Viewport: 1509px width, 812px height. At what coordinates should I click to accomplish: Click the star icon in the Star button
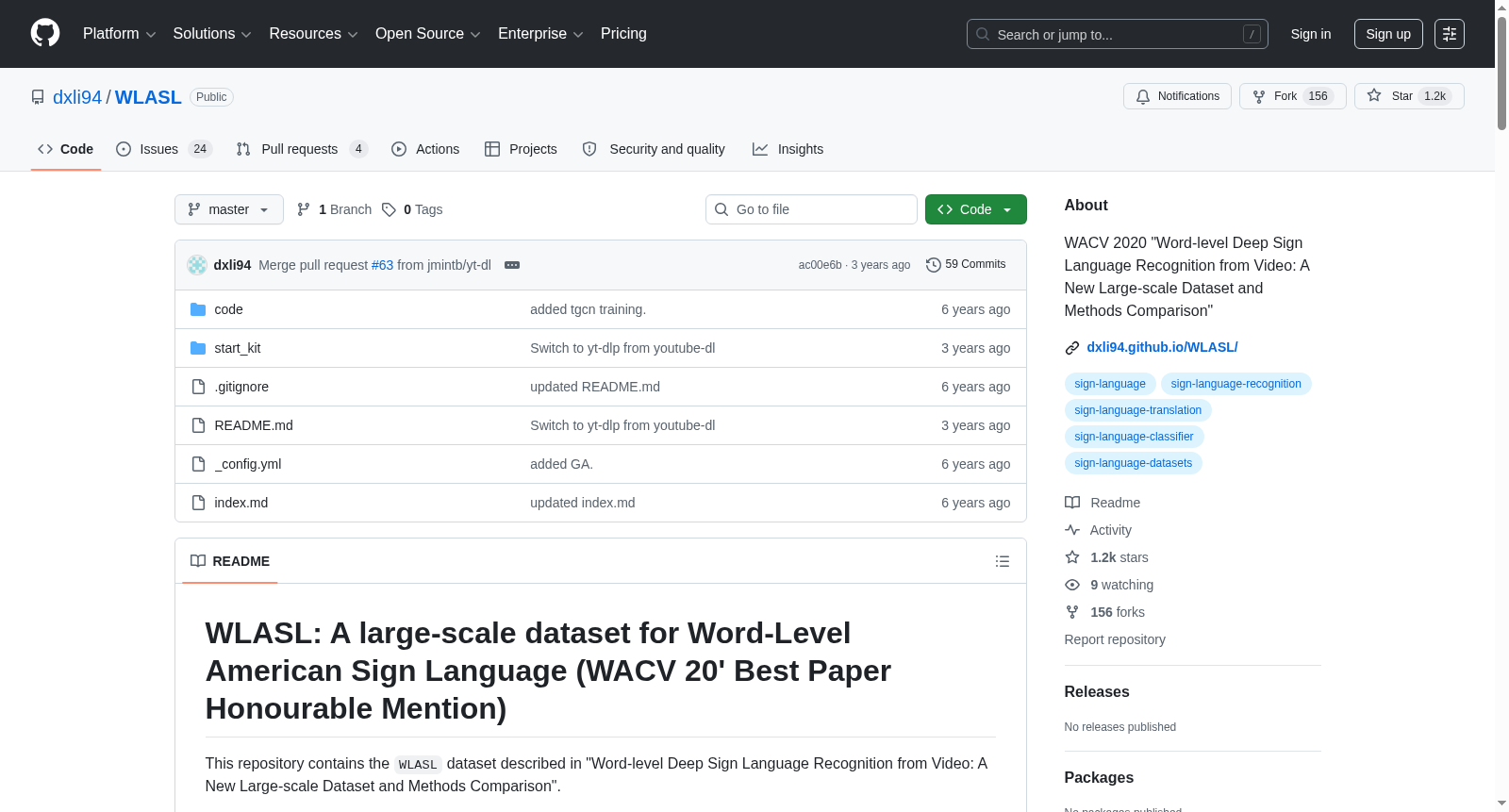(1374, 95)
